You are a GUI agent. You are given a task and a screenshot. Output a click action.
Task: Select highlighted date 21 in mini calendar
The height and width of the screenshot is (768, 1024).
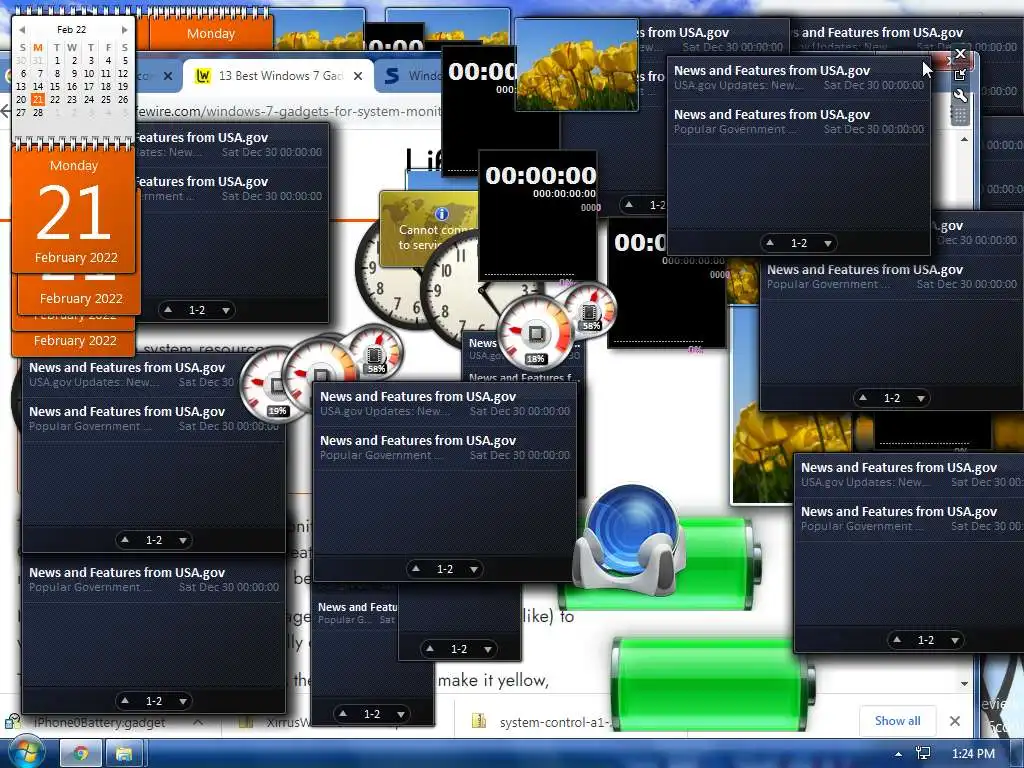(38, 99)
